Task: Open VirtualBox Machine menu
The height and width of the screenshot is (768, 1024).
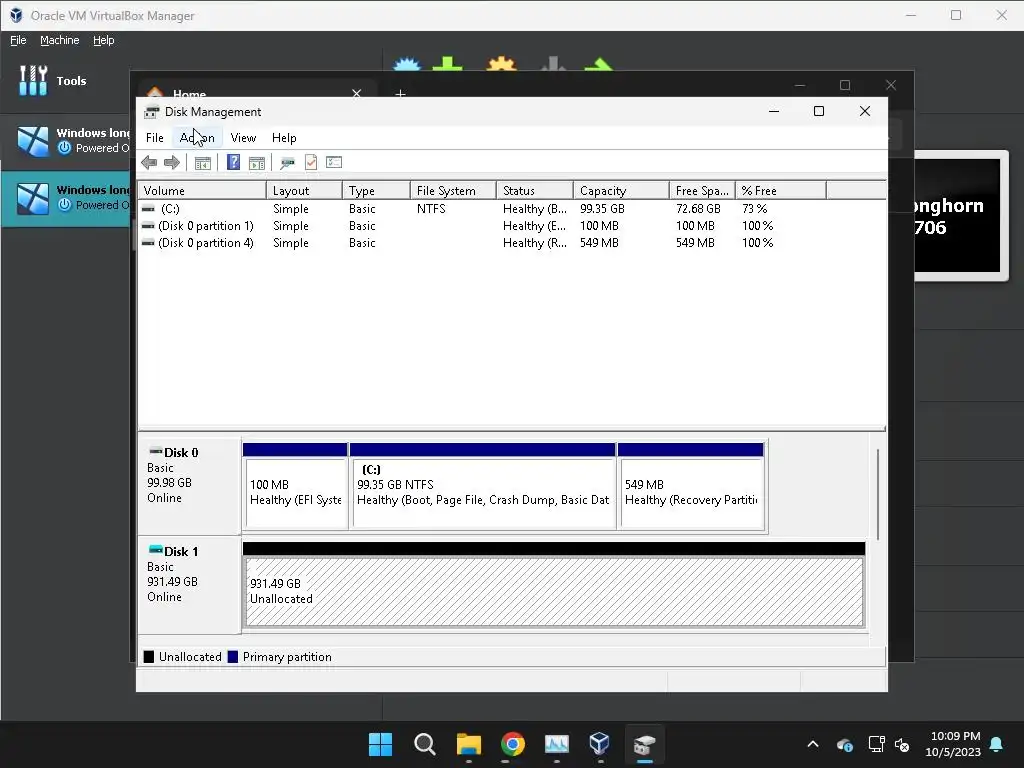Action: [59, 40]
